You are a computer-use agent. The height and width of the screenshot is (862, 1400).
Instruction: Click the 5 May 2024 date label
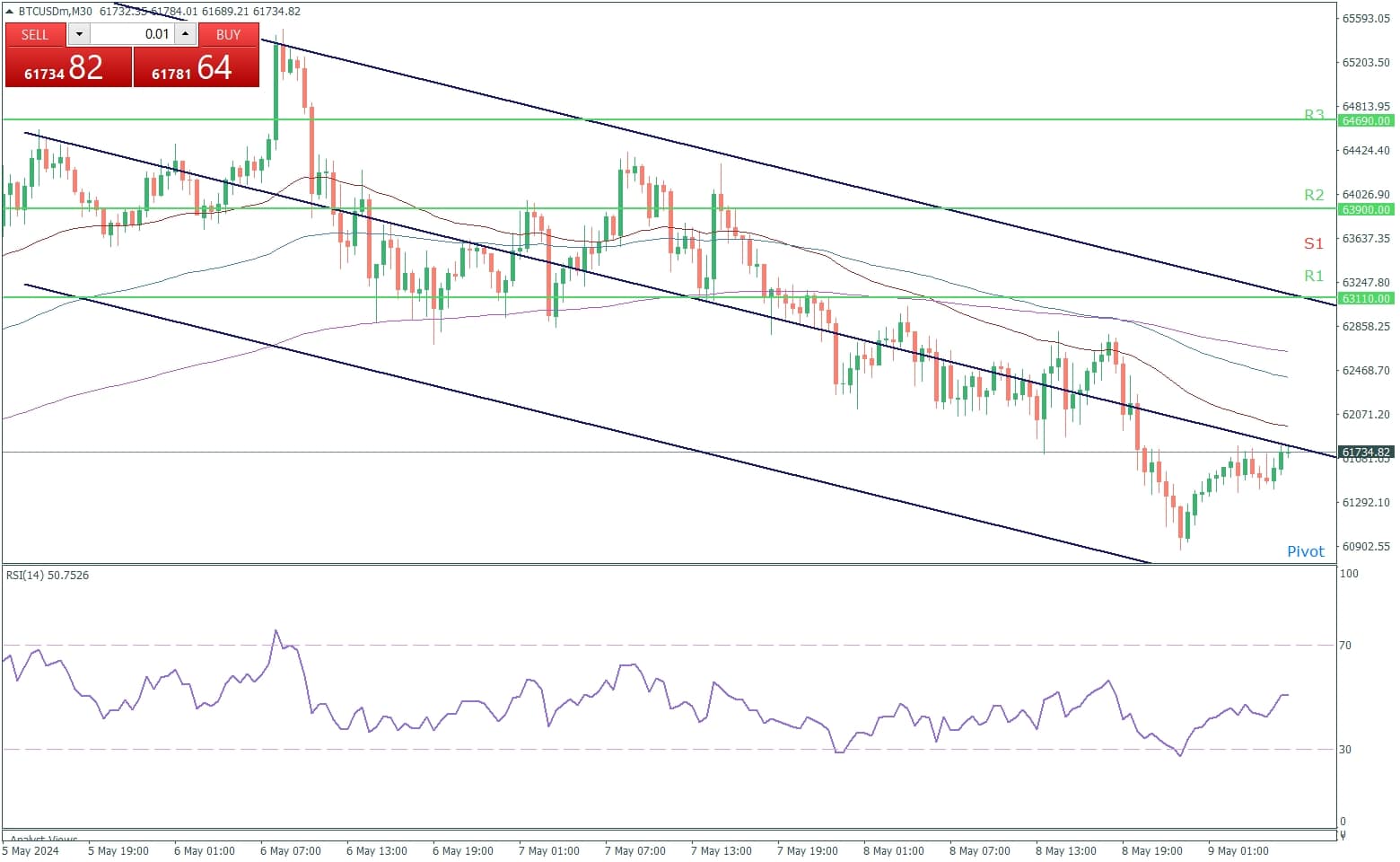point(31,850)
